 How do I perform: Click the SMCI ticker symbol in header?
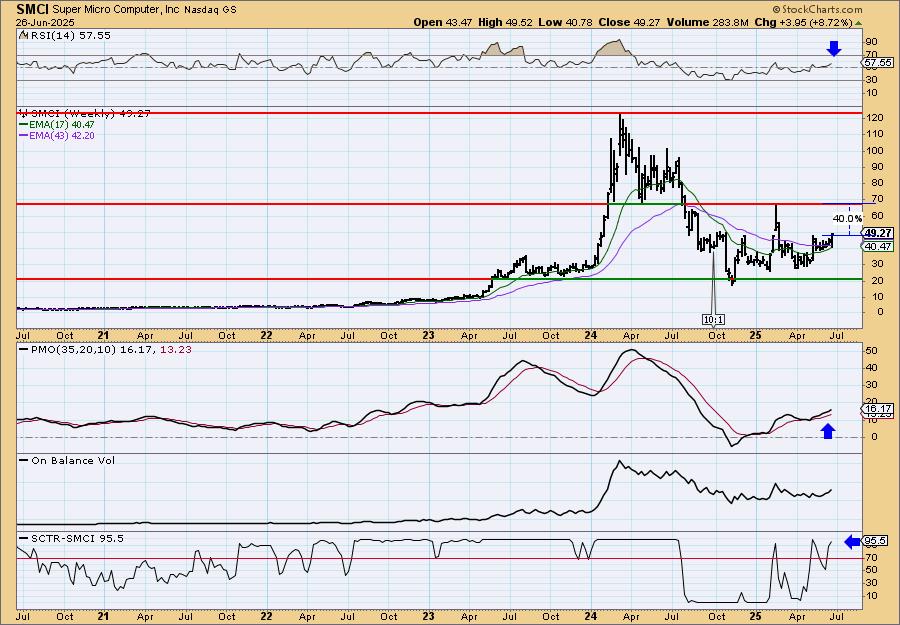click(x=32, y=9)
